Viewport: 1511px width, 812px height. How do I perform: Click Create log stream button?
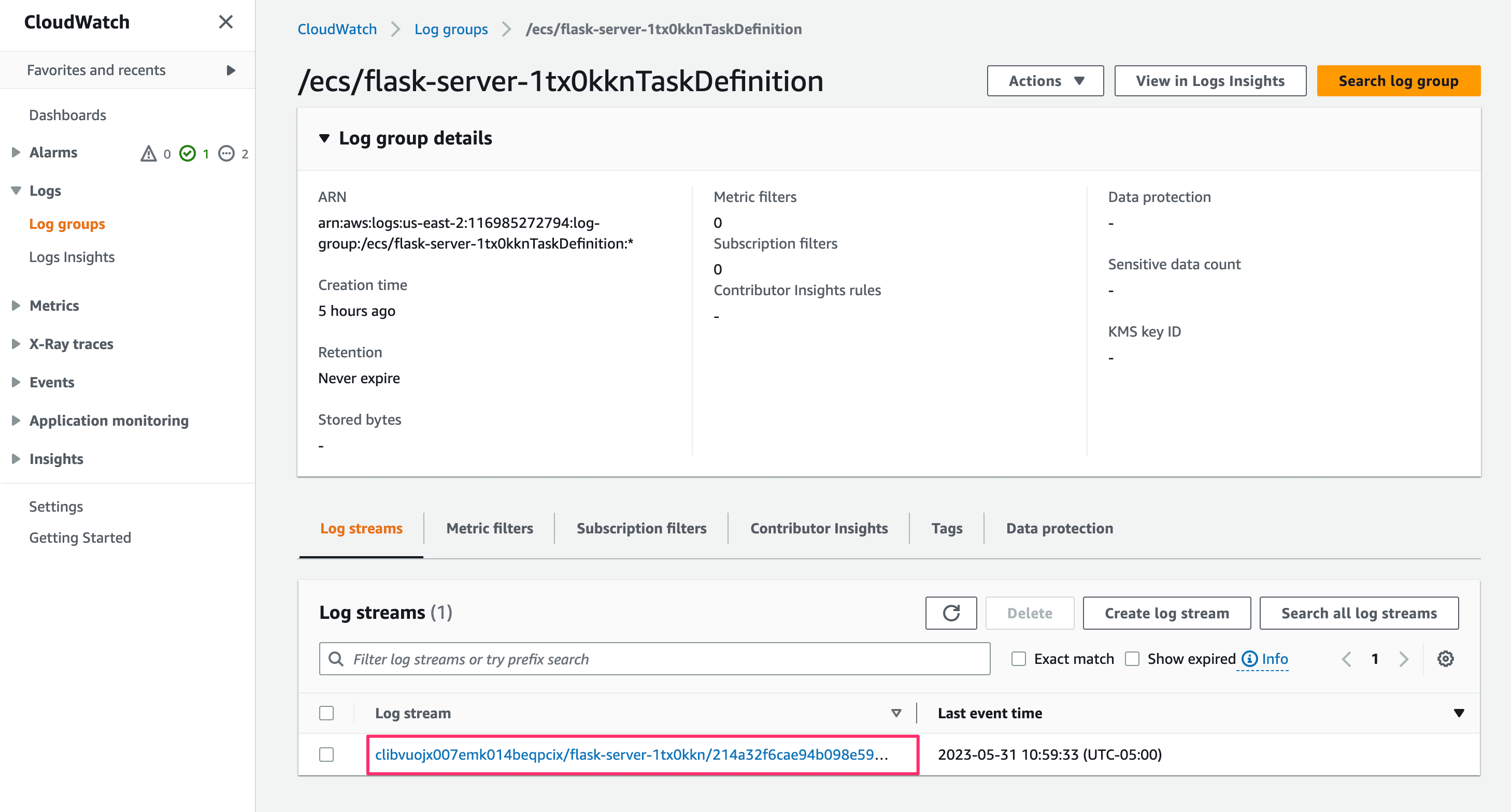1167,613
